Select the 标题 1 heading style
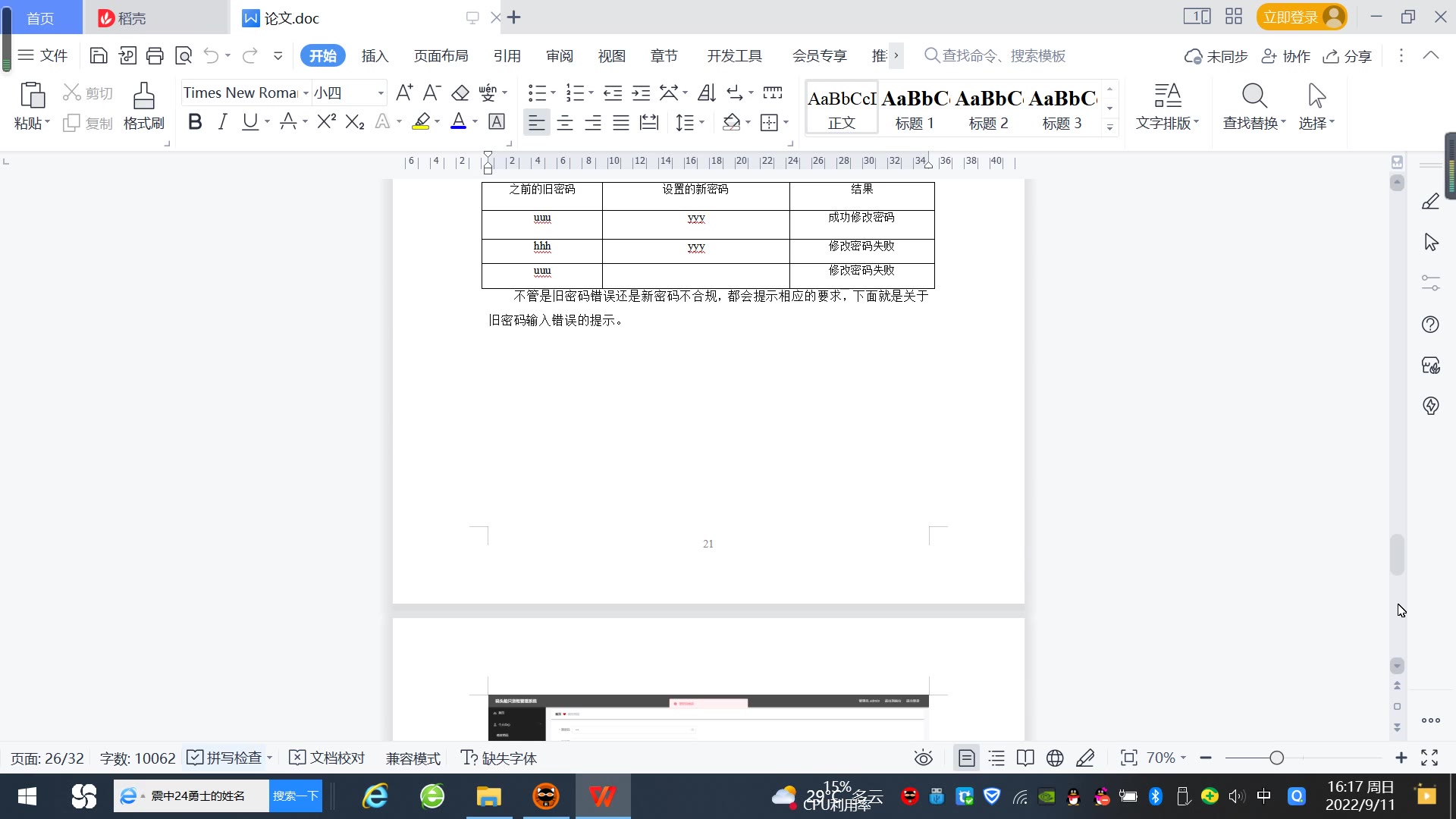Image resolution: width=1456 pixels, height=819 pixels. (915, 108)
